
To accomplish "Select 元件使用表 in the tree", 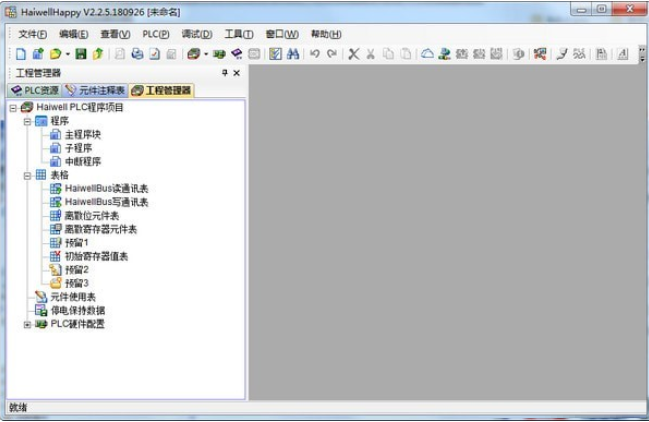I will [73, 297].
